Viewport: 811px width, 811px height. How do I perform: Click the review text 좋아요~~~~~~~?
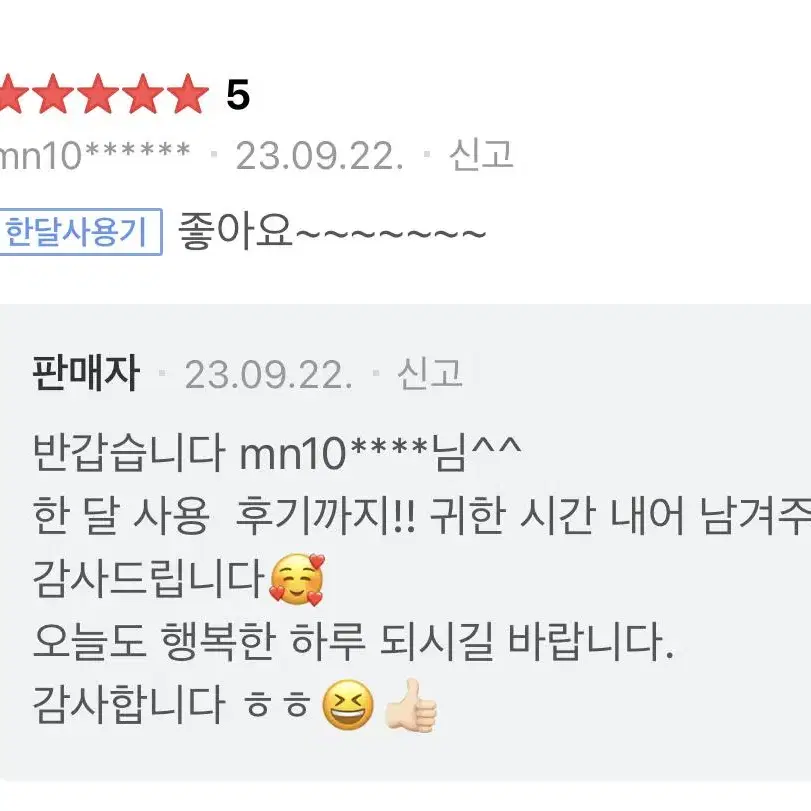[x=332, y=232]
